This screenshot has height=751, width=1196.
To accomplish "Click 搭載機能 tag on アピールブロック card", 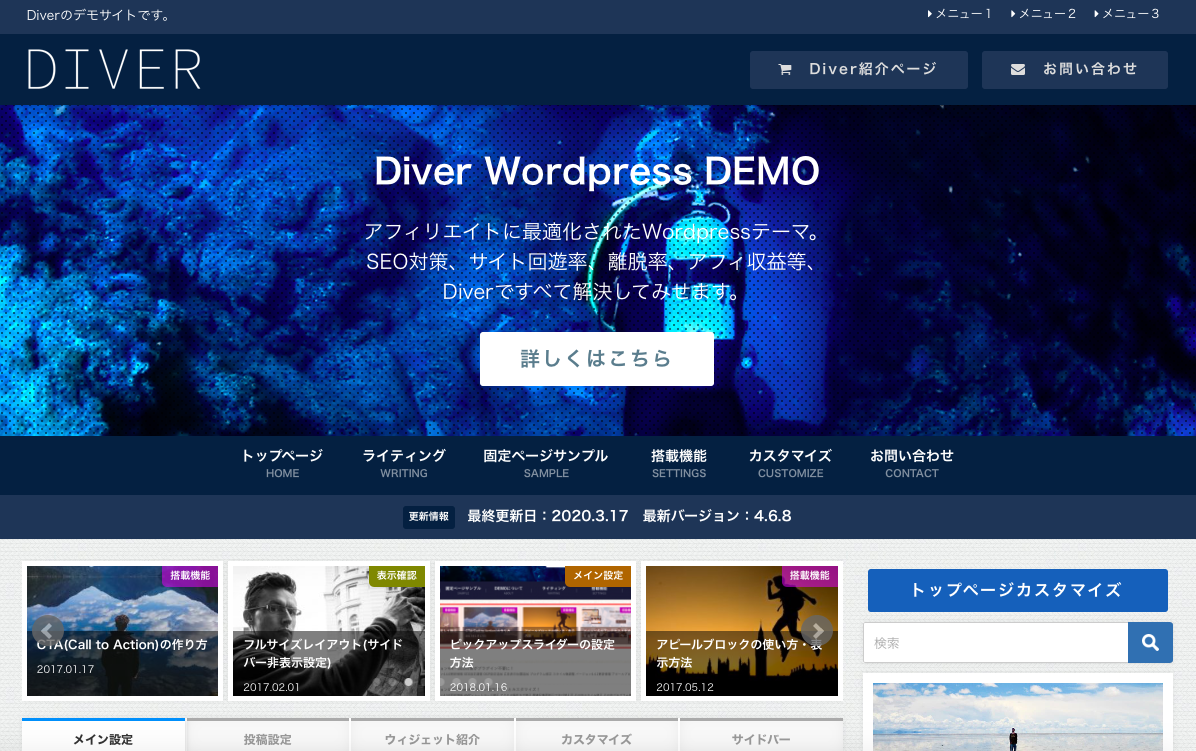I will pyautogui.click(x=809, y=576).
